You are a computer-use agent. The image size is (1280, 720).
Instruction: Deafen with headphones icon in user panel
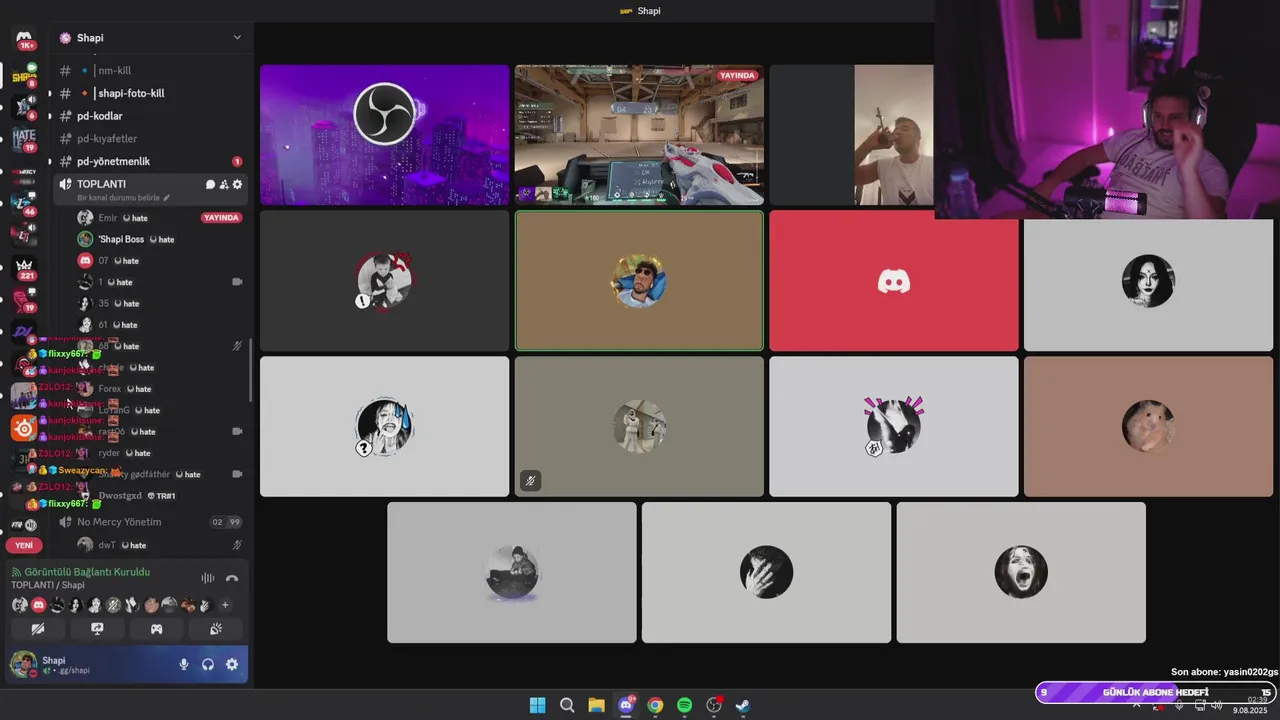click(x=208, y=664)
